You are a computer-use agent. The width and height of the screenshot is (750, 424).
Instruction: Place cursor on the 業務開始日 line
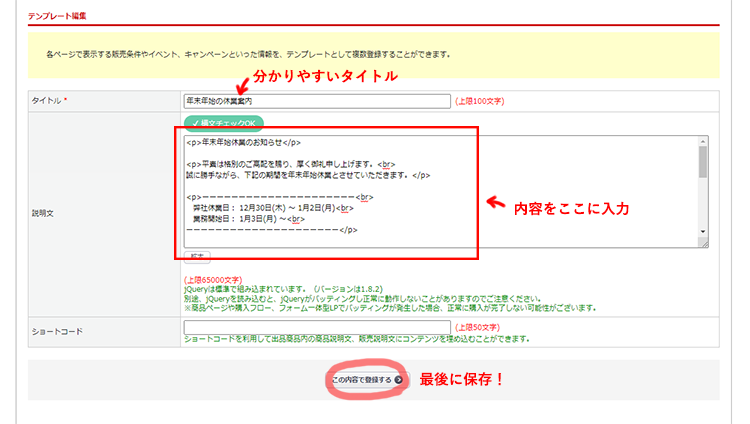(x=250, y=219)
